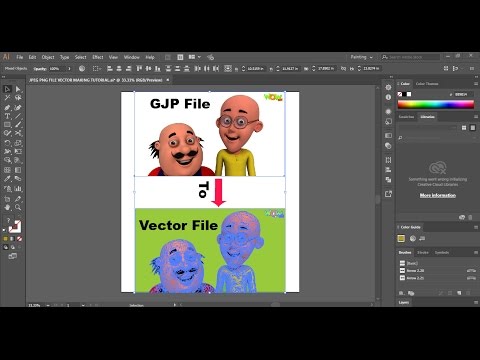
Task: Select the Rotate tool
Action: click(x=7, y=143)
